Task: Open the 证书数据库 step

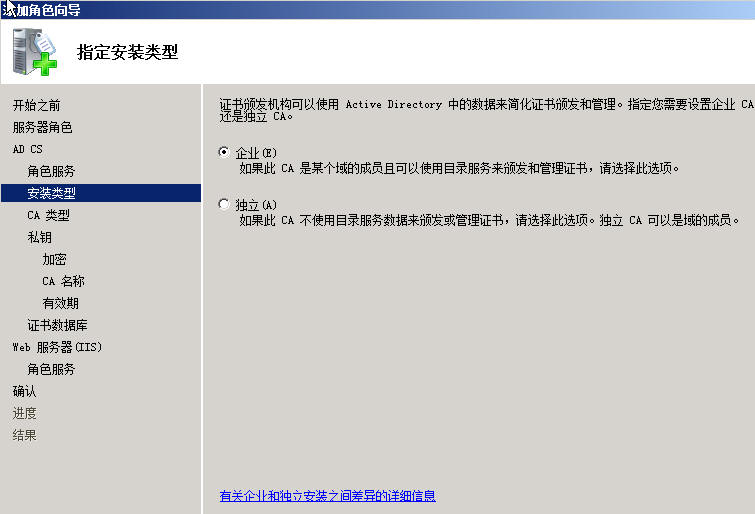Action: (57, 325)
